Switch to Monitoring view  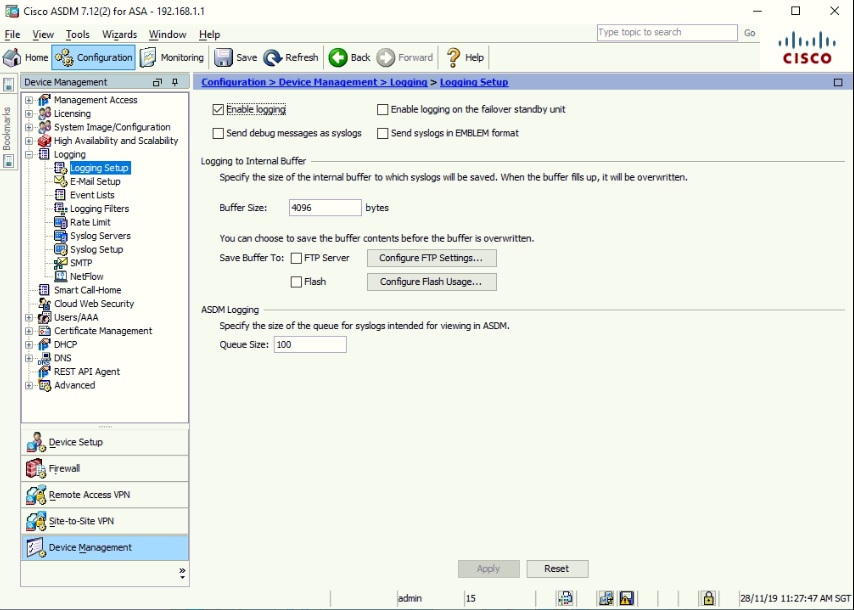172,57
